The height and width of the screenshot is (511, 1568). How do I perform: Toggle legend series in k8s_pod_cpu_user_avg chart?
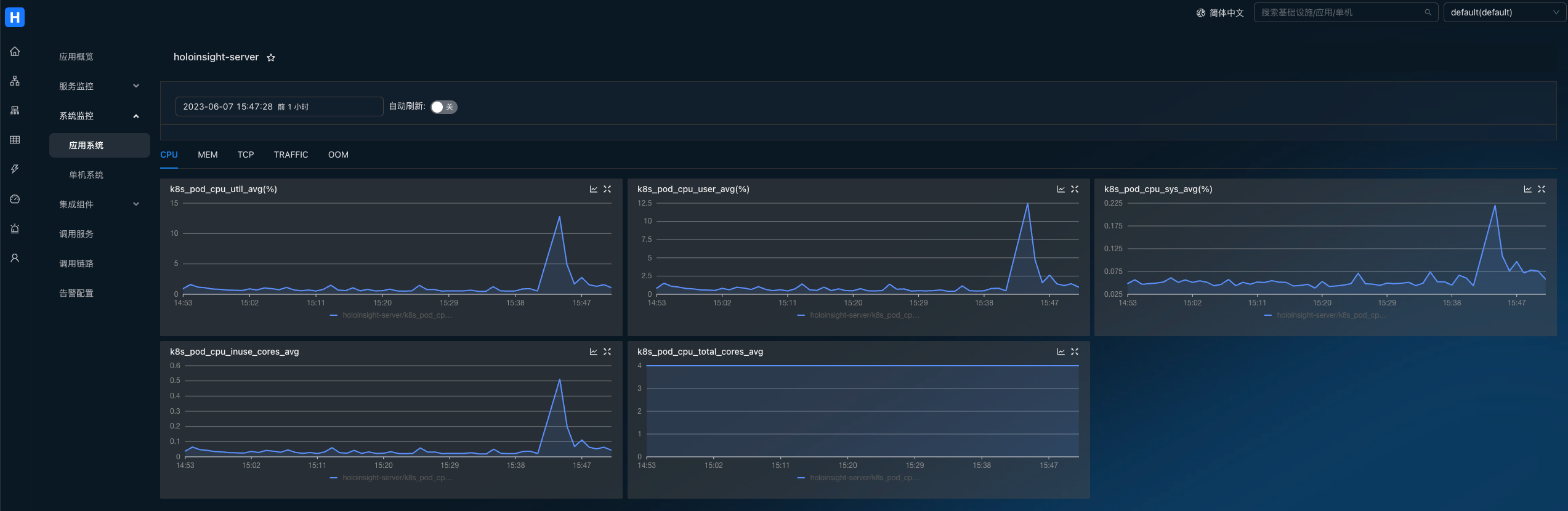point(858,315)
